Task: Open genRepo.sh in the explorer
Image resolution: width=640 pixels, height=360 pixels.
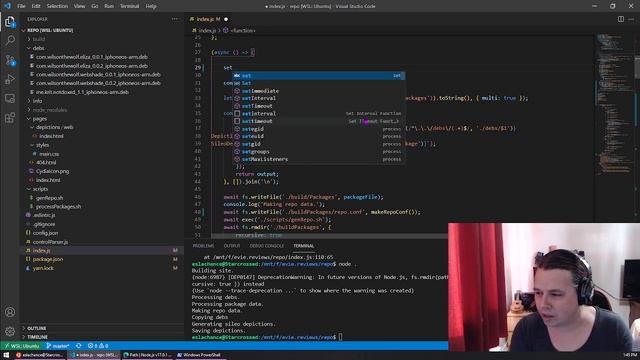Action: [x=49, y=198]
